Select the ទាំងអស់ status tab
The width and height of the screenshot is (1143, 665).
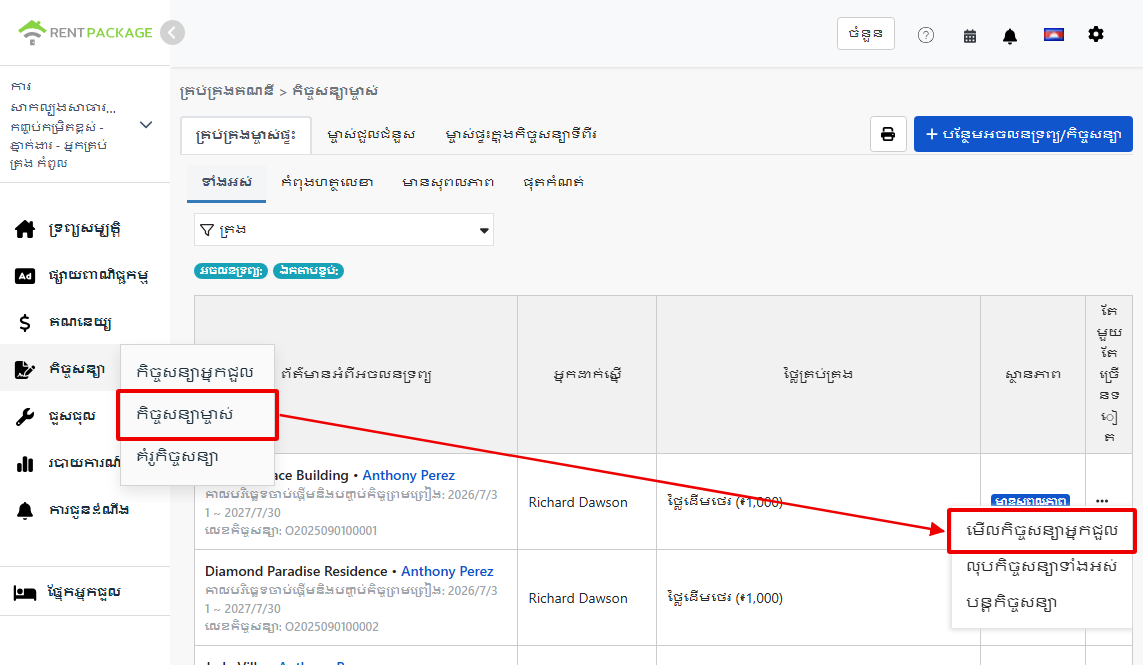point(226,182)
